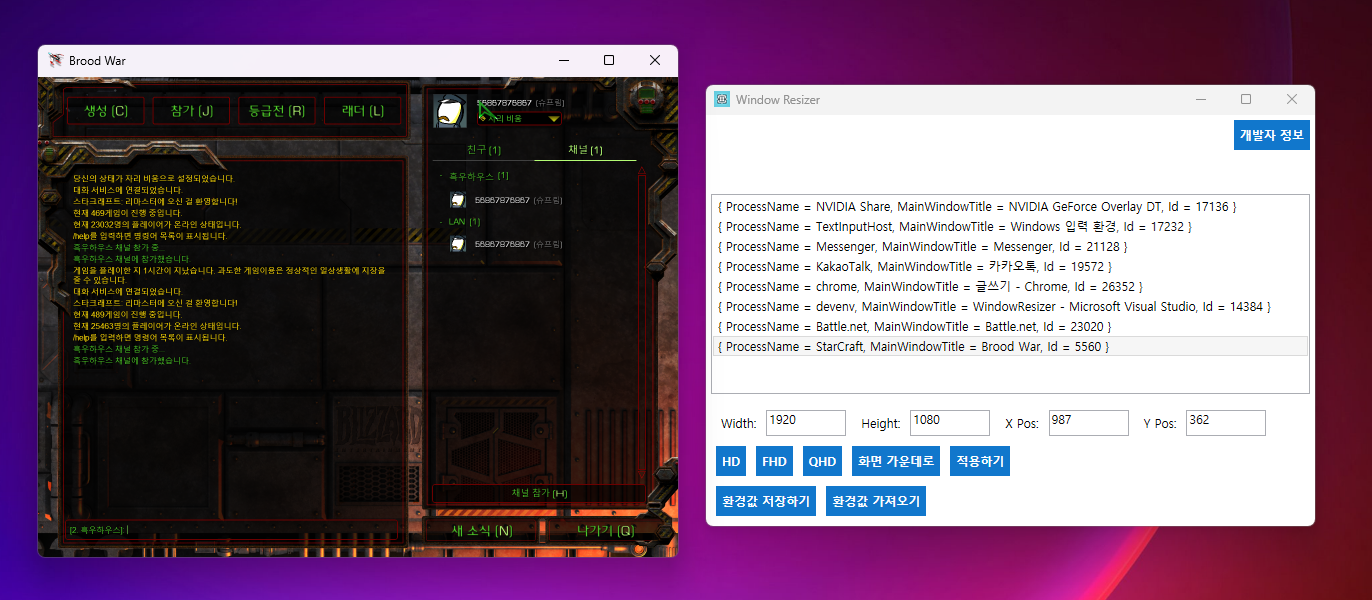Screen dimensions: 1372x600
Task: Open the 자리 비움 status dropdown
Action: point(519,118)
